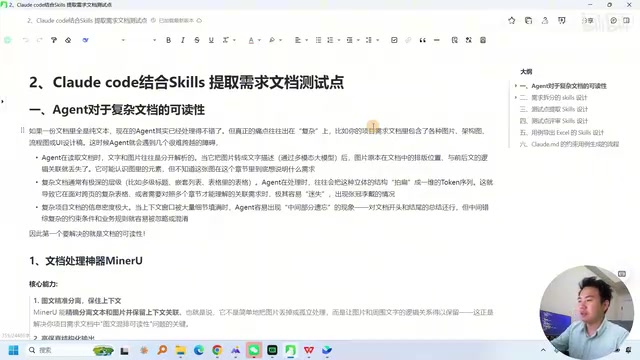640x360 pixels.
Task: Click the copy document icon at top right
Action: pyautogui.click(x=528, y=20)
